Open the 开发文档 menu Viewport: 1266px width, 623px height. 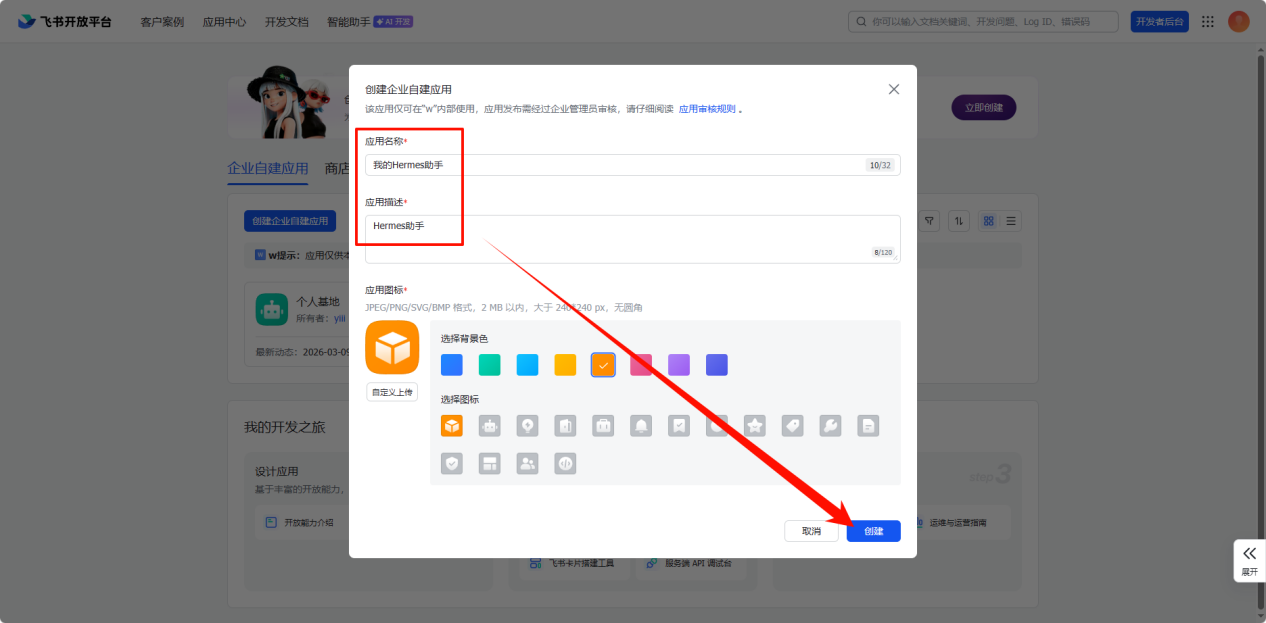point(286,21)
